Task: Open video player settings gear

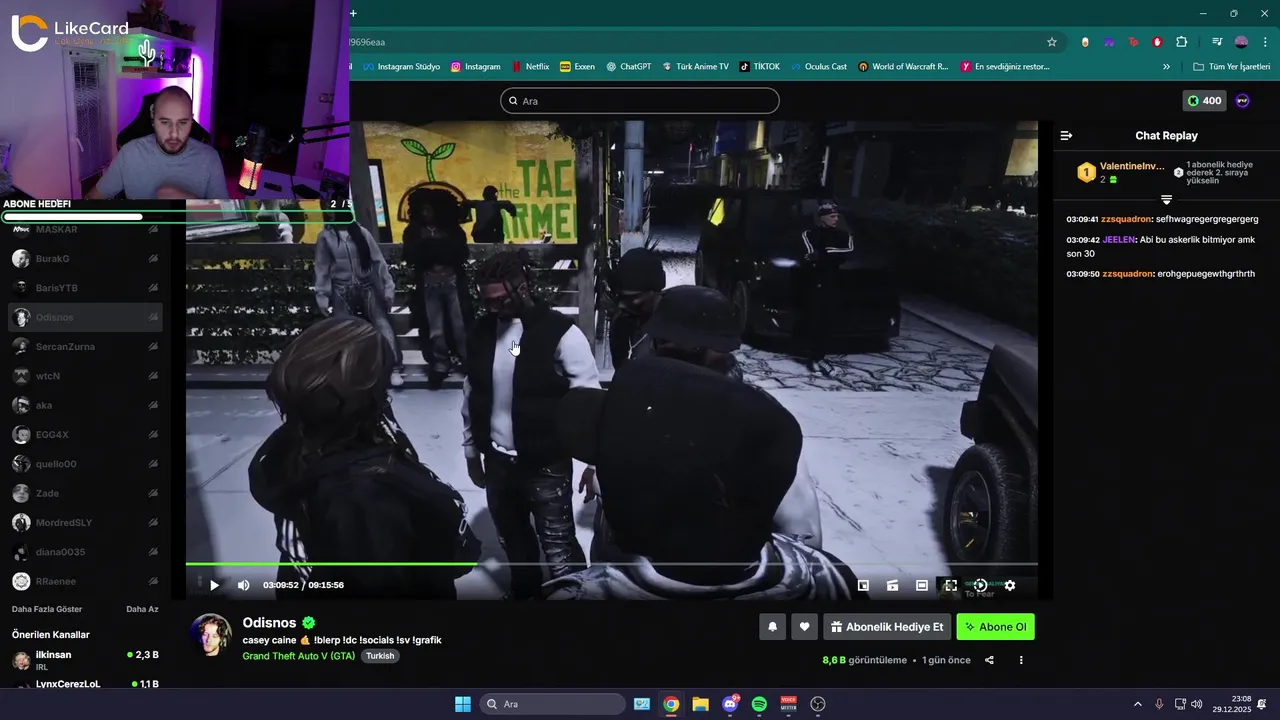Action: pos(1010,585)
